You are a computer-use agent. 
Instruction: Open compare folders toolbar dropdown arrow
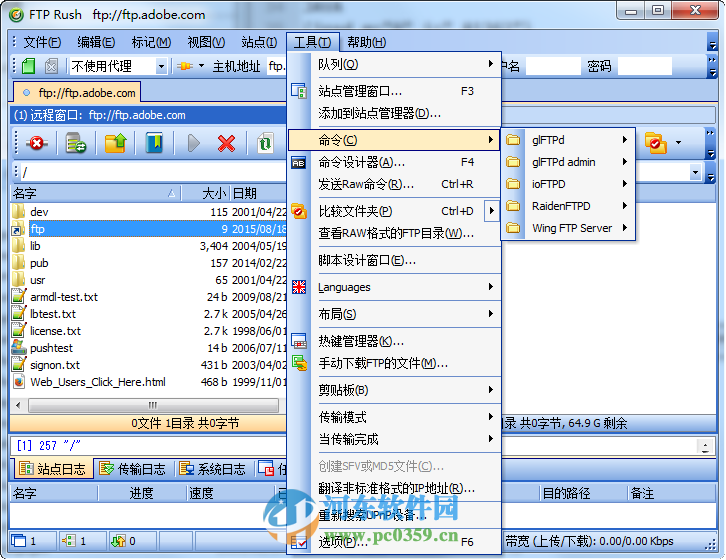[x=678, y=143]
